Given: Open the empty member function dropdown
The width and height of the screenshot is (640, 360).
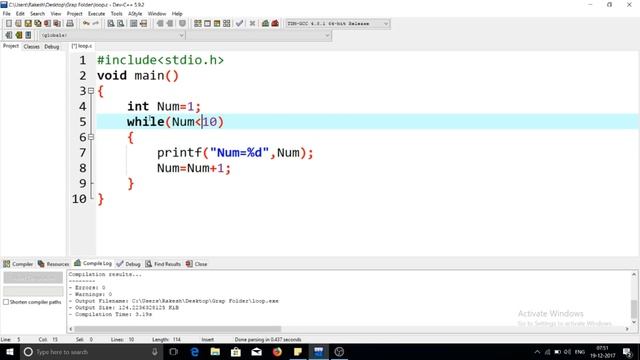Looking at the screenshot, I should tap(259, 36).
